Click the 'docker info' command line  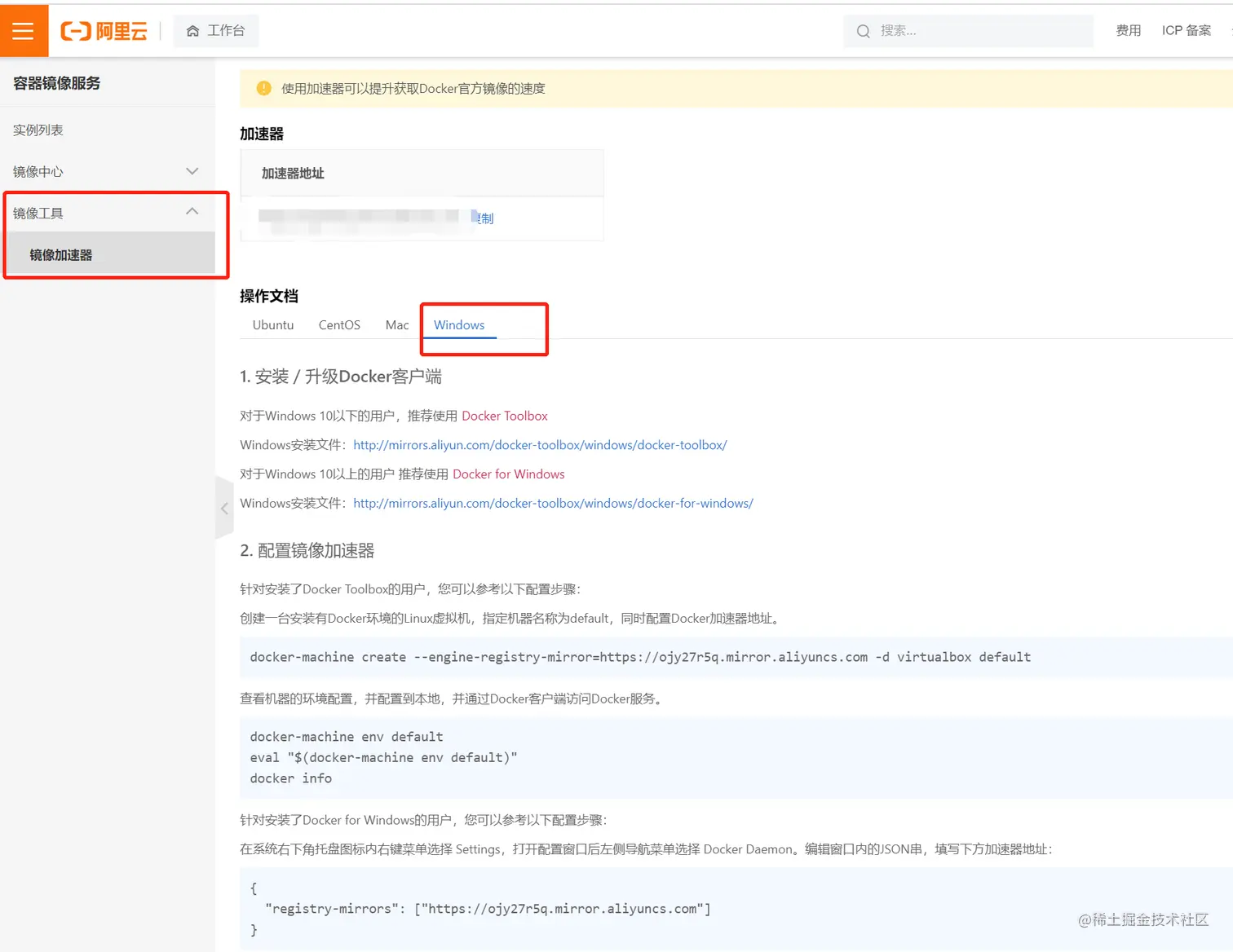click(291, 778)
